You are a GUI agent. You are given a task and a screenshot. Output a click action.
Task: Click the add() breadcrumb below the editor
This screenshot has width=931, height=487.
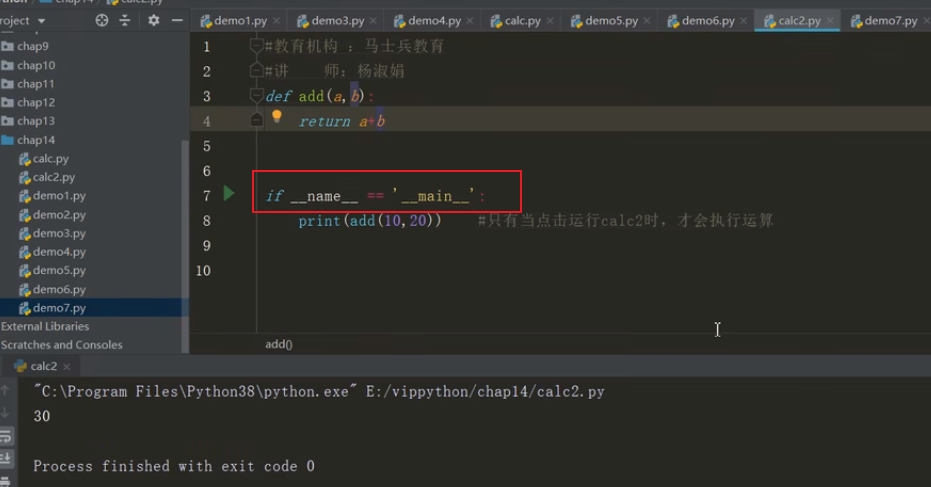point(278,344)
